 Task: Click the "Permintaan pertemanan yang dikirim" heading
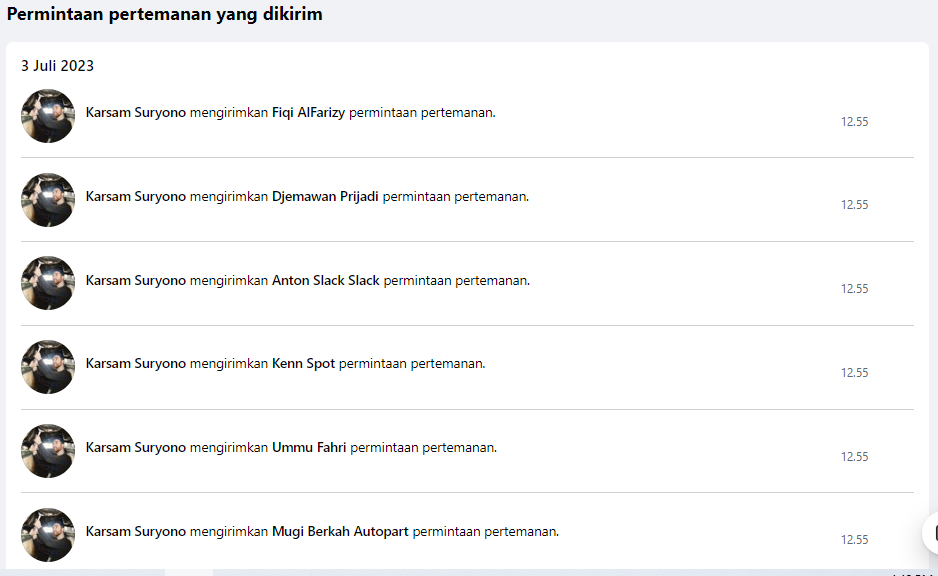[x=165, y=15]
